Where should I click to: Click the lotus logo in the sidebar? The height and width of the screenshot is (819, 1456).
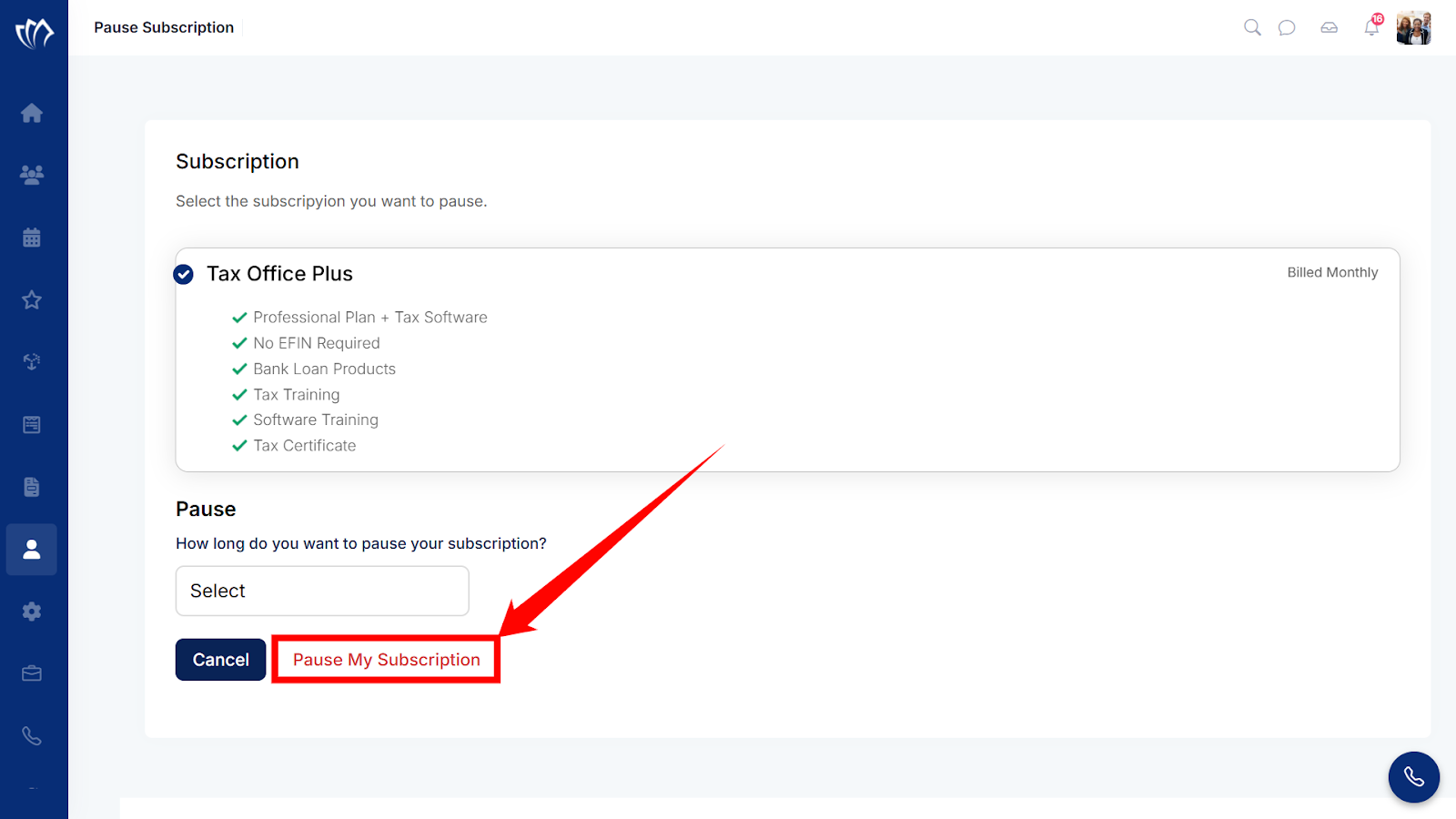tap(34, 33)
